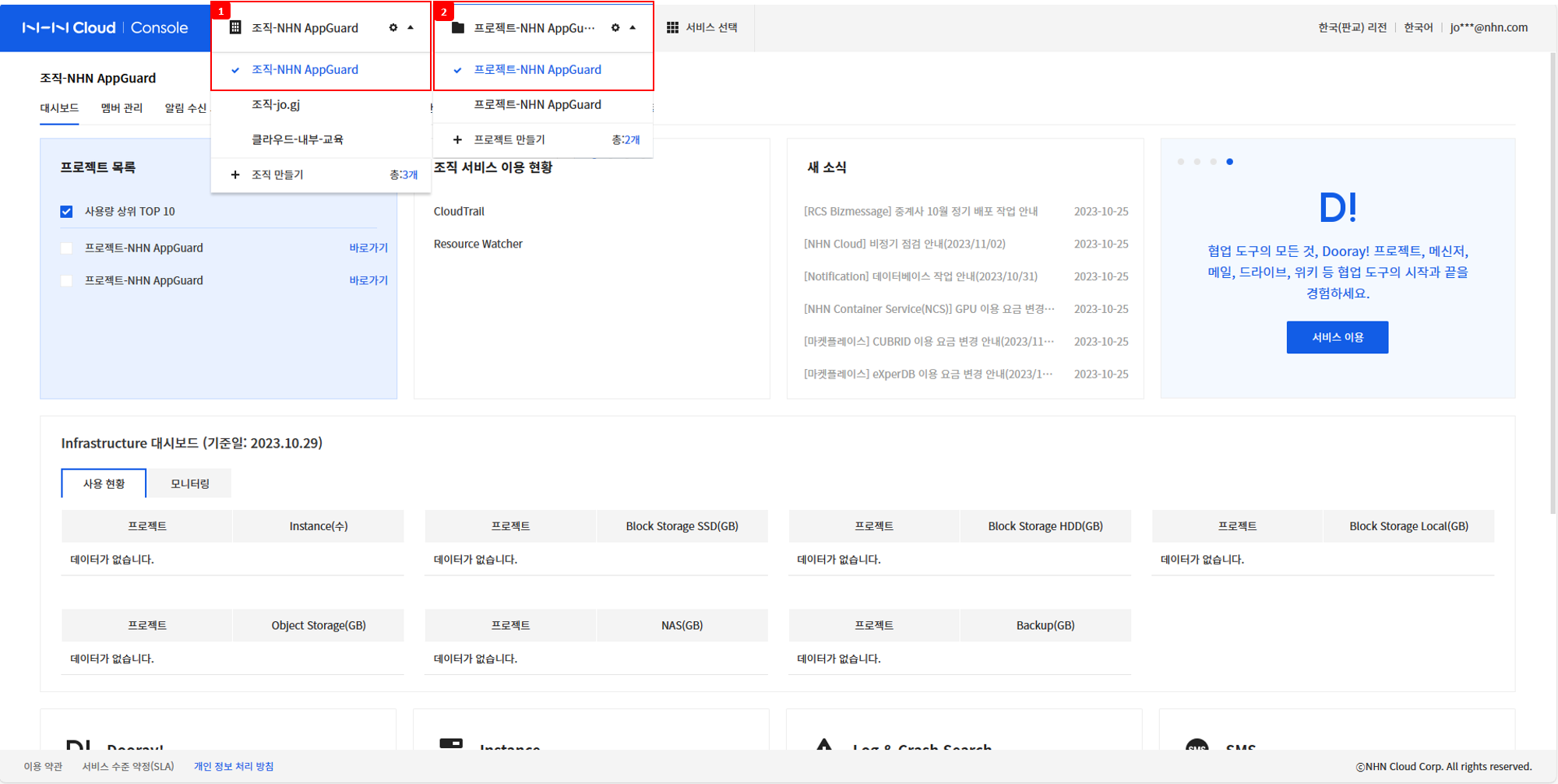
Task: Open the jo***@nhn.com account menu
Action: tap(1489, 27)
